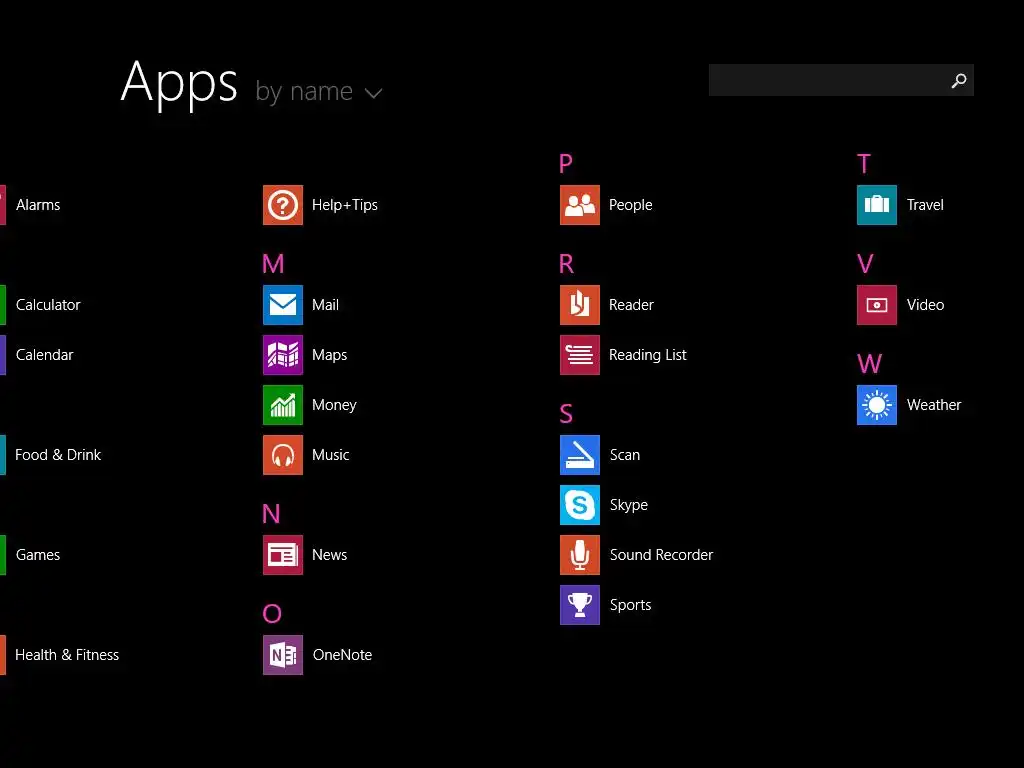Click the 'News' text label
Screen dimensions: 1024x768
coord(330,555)
